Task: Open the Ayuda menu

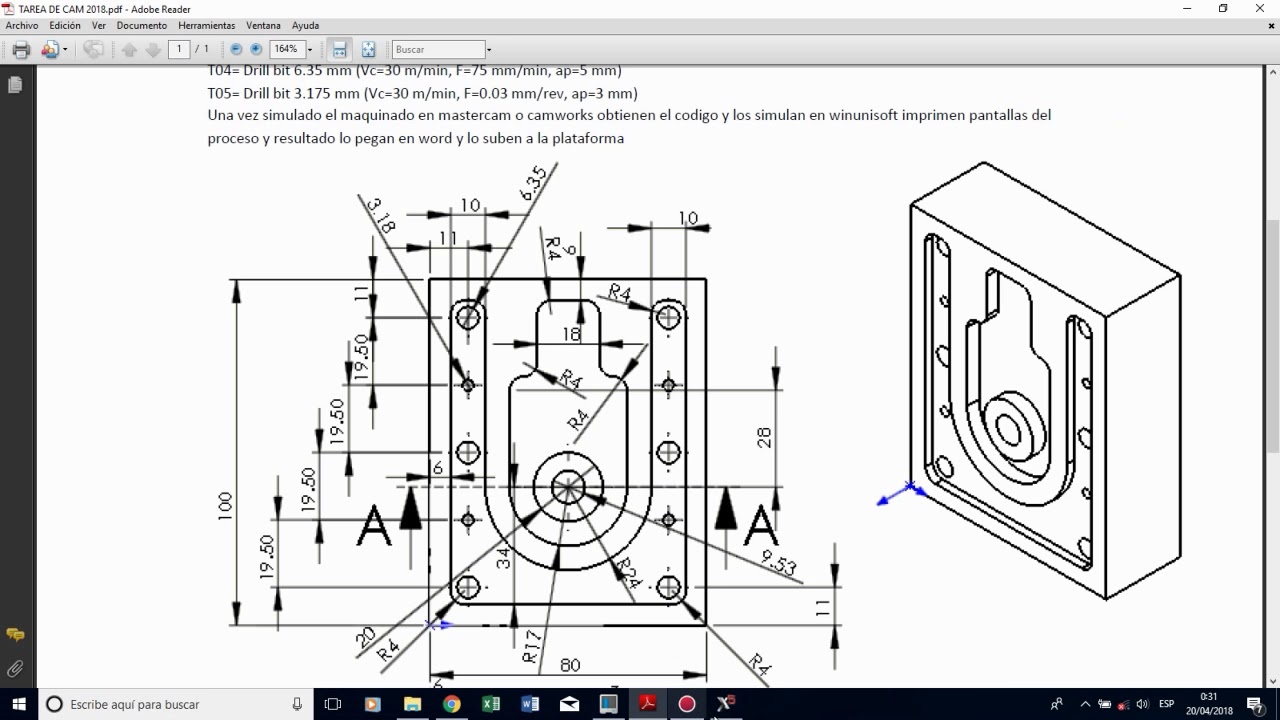Action: click(306, 25)
